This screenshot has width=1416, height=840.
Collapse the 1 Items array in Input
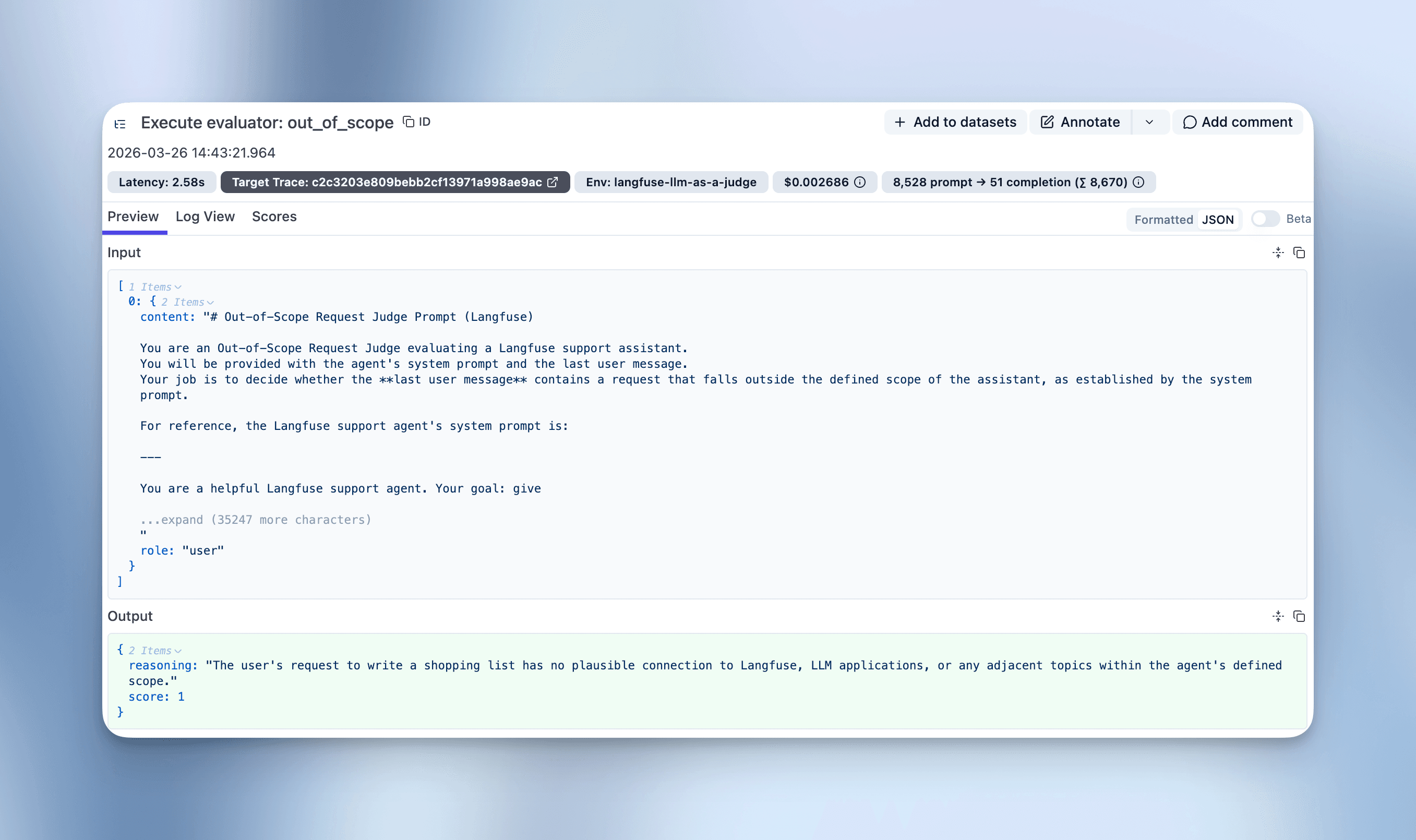point(178,286)
